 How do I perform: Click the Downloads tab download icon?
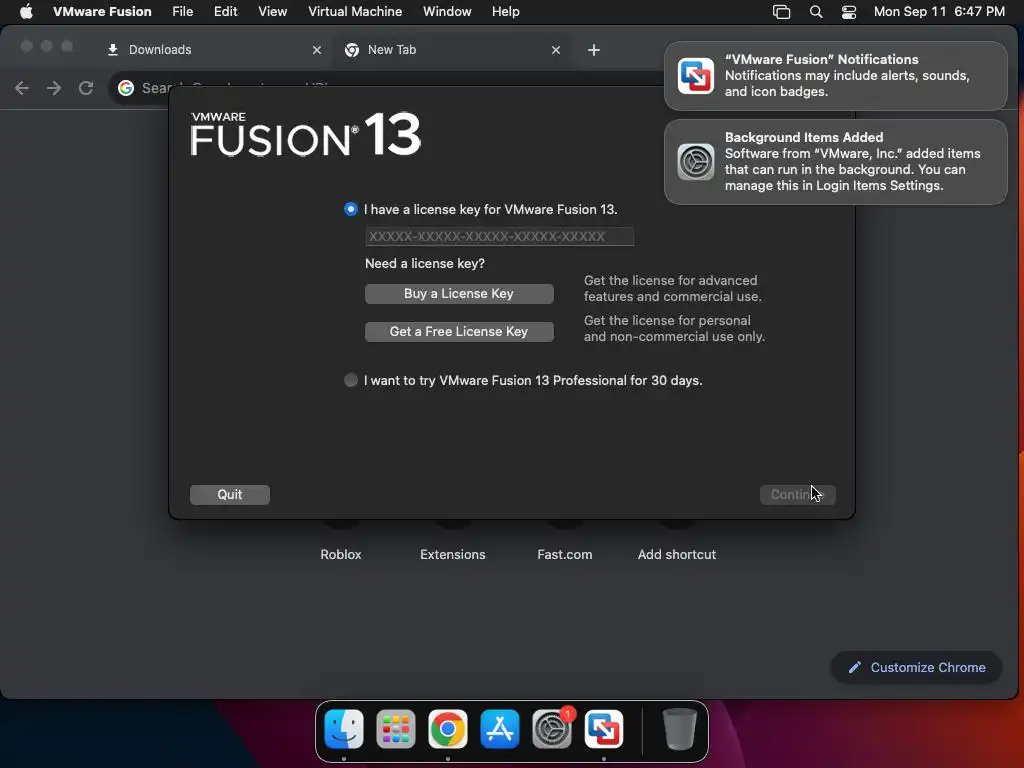[x=113, y=50]
